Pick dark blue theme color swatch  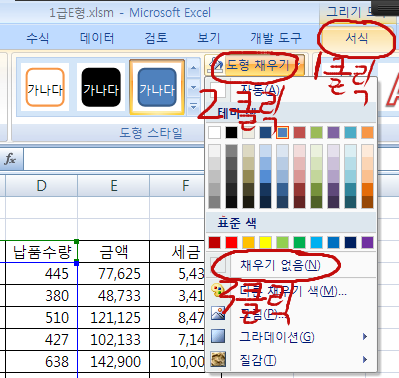tap(265, 132)
